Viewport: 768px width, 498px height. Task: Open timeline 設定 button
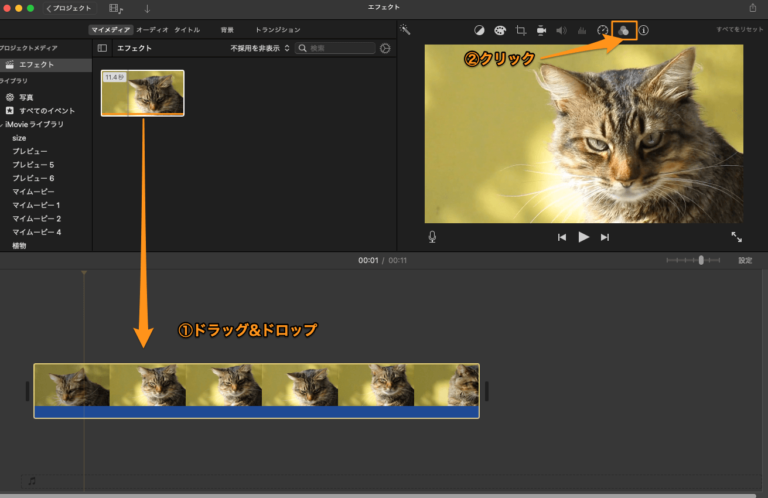[x=745, y=261]
